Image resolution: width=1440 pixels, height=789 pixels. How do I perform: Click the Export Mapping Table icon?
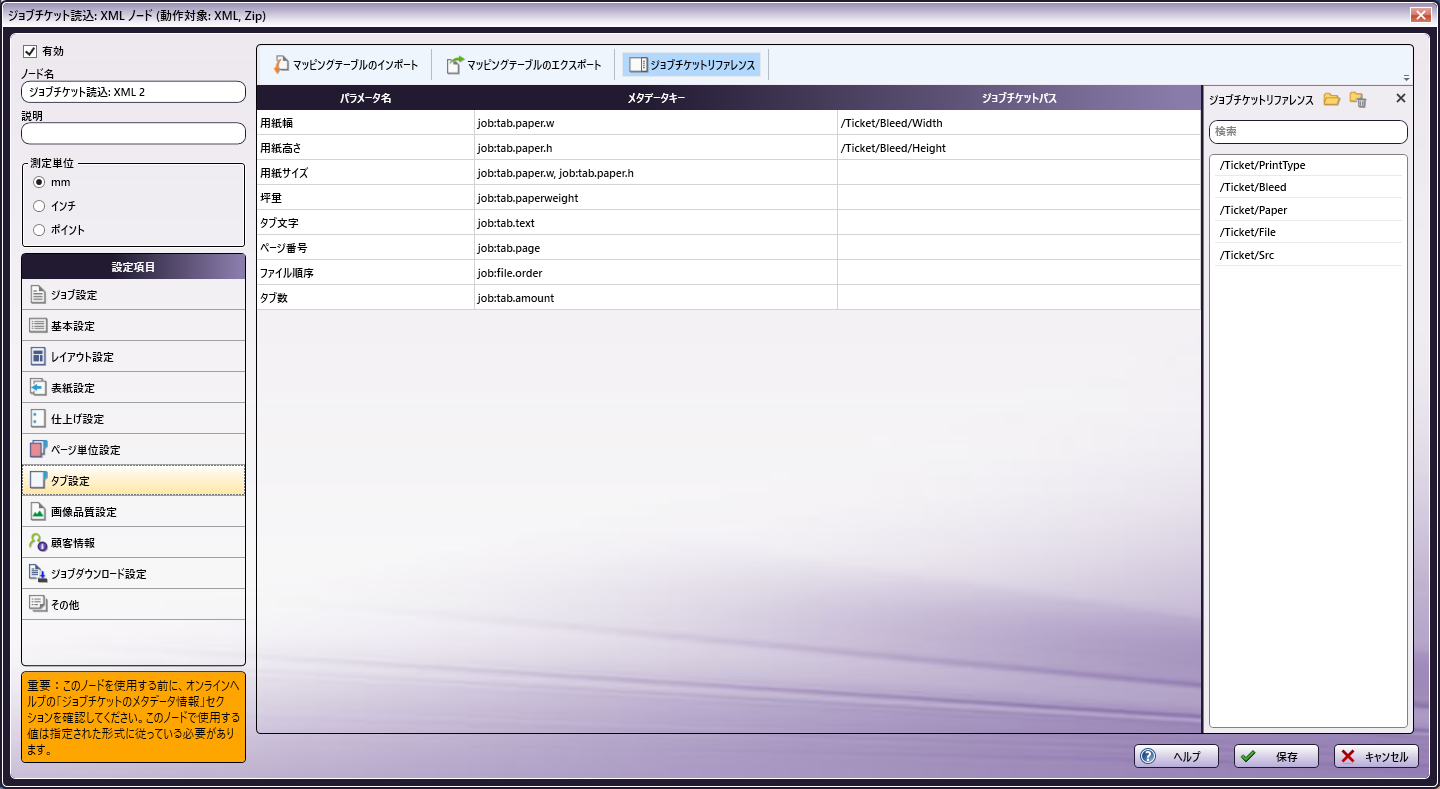[x=455, y=65]
